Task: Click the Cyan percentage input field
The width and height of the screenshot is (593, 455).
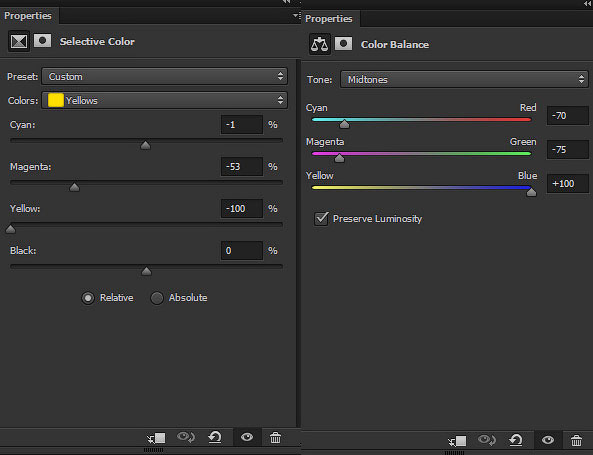Action: point(242,125)
